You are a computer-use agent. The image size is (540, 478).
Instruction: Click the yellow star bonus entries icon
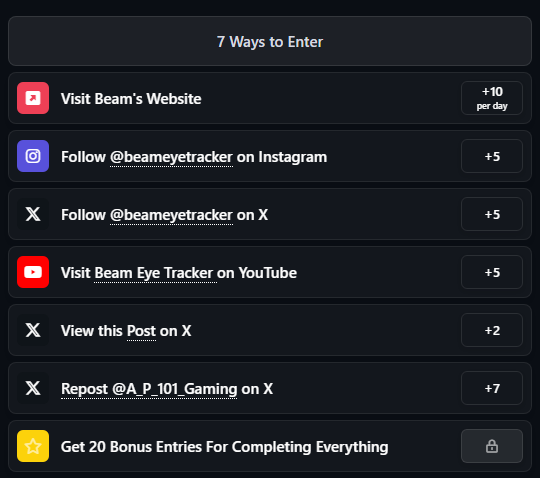tap(33, 446)
